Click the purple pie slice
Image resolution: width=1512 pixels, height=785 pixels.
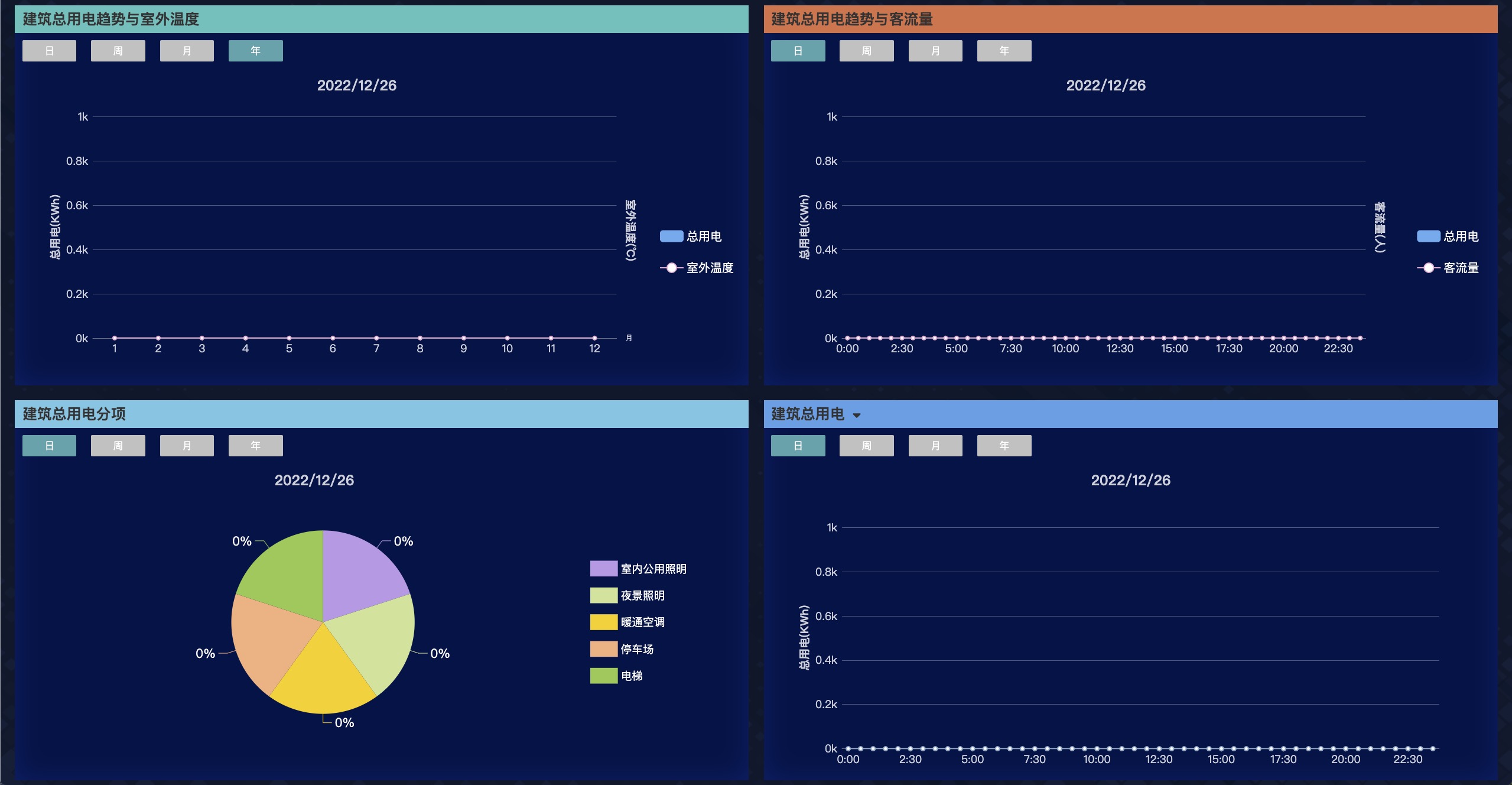(x=358, y=573)
